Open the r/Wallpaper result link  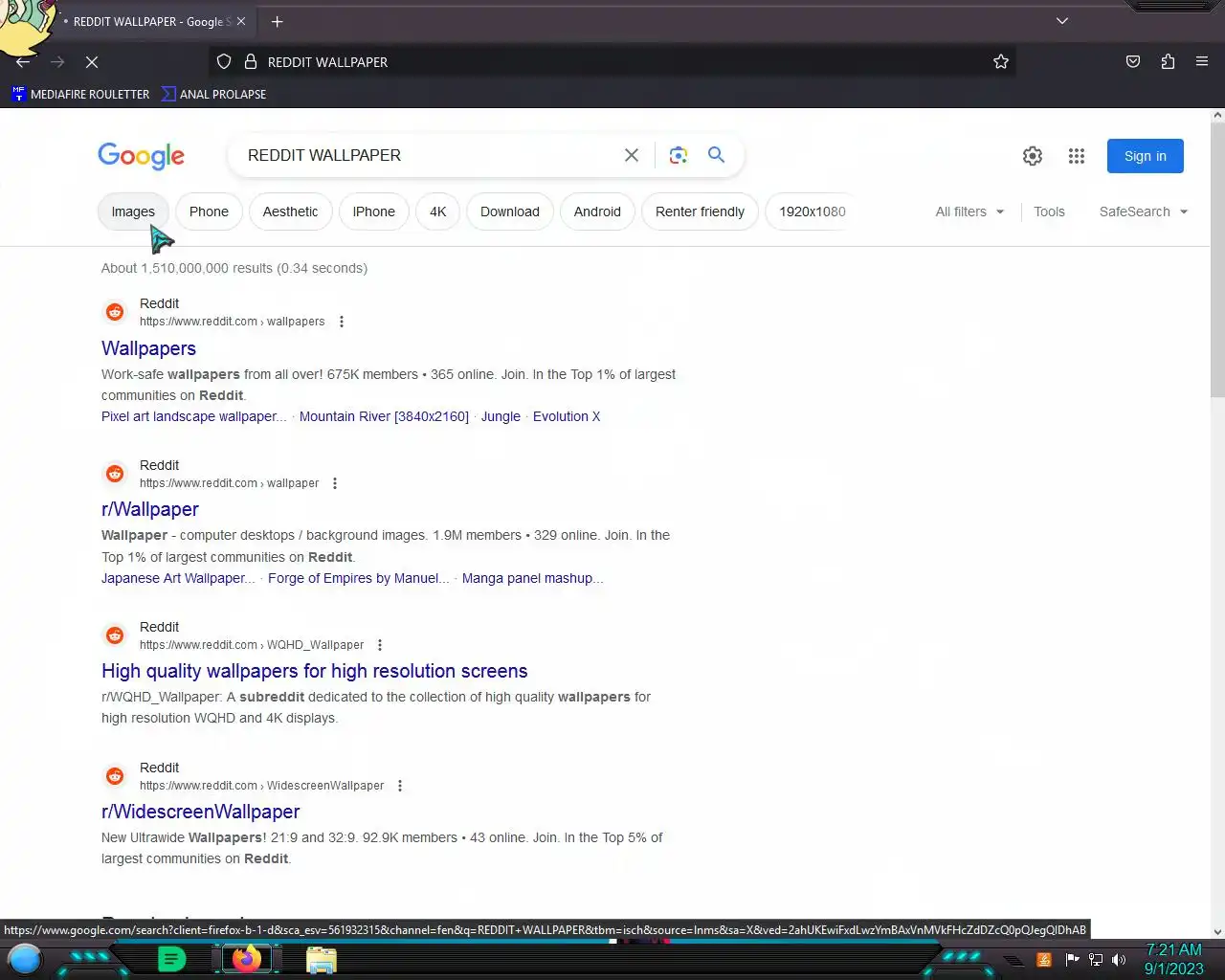click(x=150, y=509)
